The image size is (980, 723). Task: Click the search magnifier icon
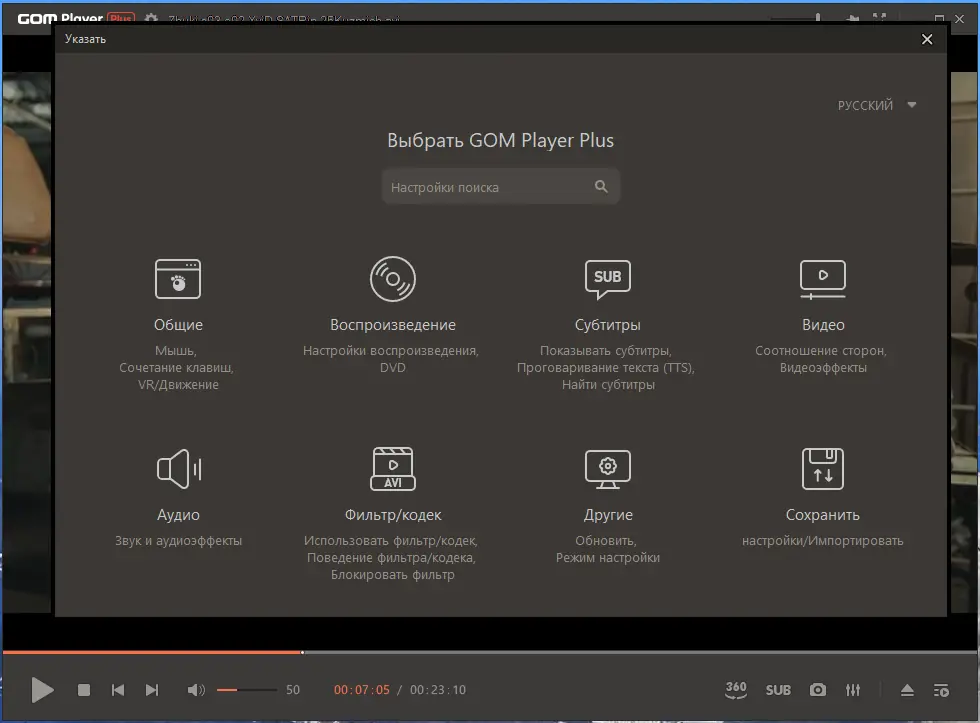click(x=601, y=186)
